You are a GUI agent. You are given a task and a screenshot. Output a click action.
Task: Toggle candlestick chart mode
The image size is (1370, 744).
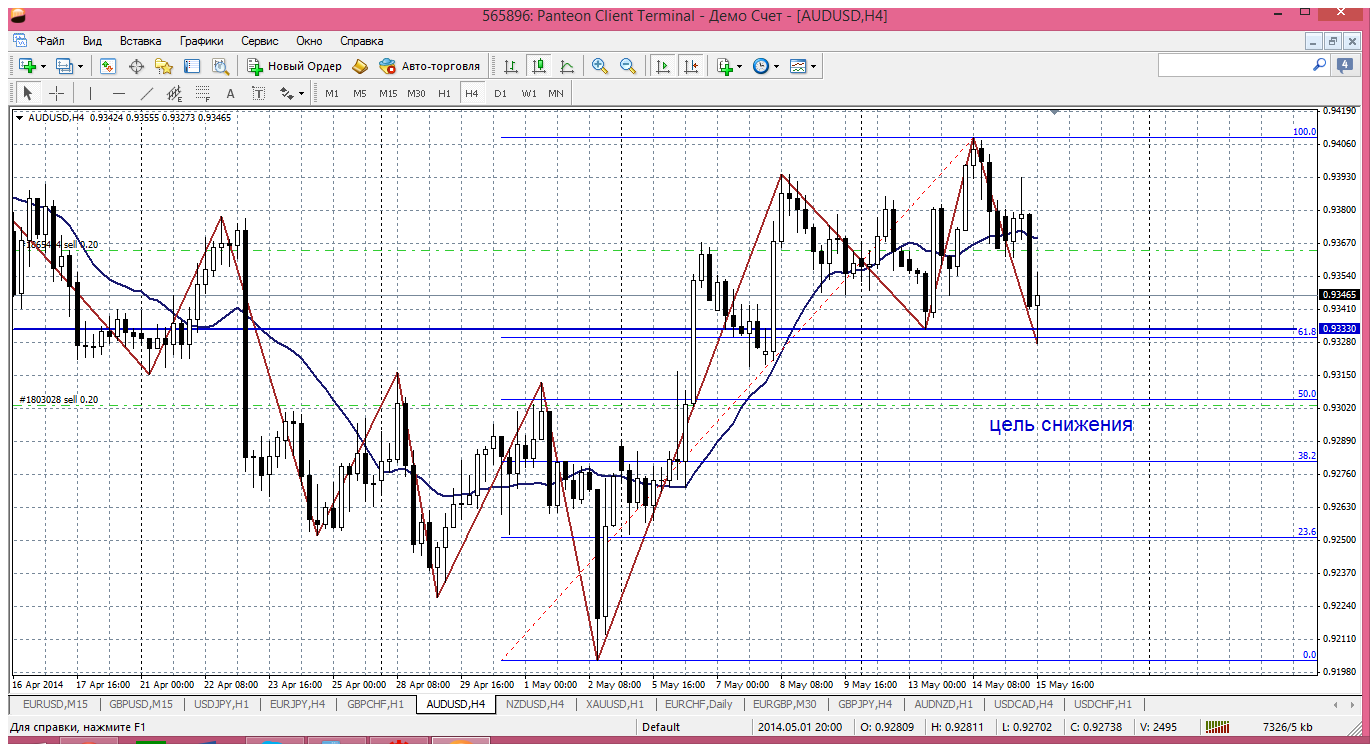point(539,66)
